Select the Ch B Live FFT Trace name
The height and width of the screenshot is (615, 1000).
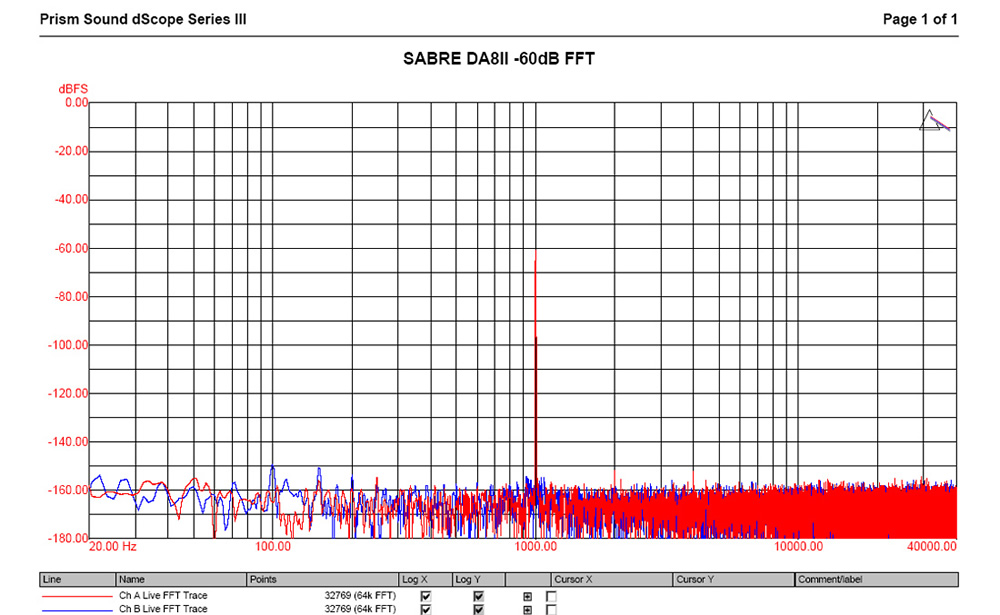coord(163,609)
